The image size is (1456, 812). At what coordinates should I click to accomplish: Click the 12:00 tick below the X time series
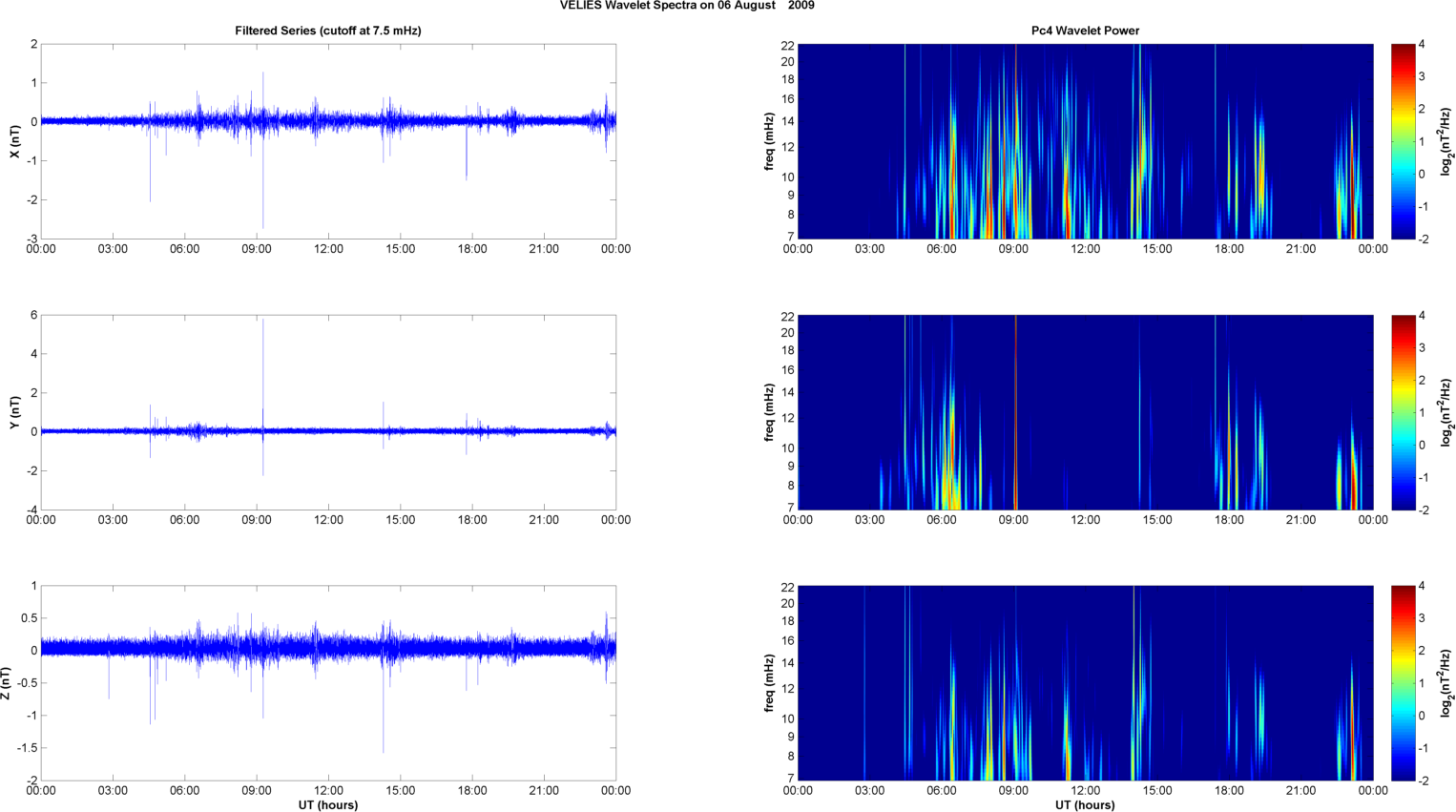[x=328, y=249]
